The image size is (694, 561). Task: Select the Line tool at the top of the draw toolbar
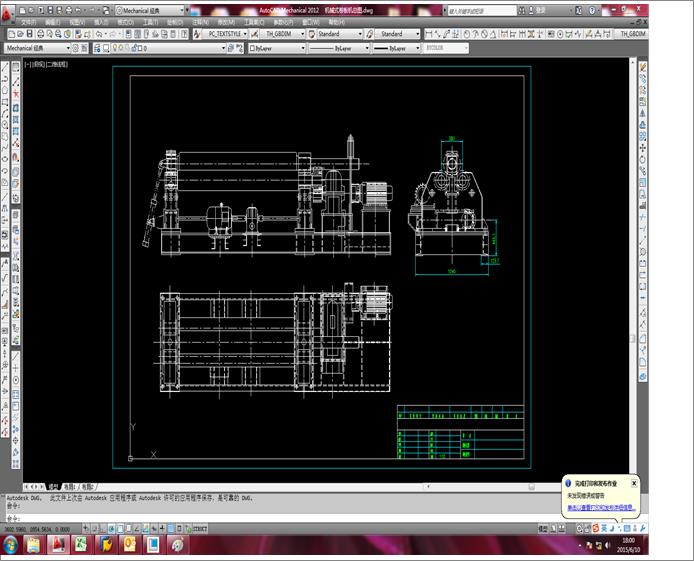(5, 68)
